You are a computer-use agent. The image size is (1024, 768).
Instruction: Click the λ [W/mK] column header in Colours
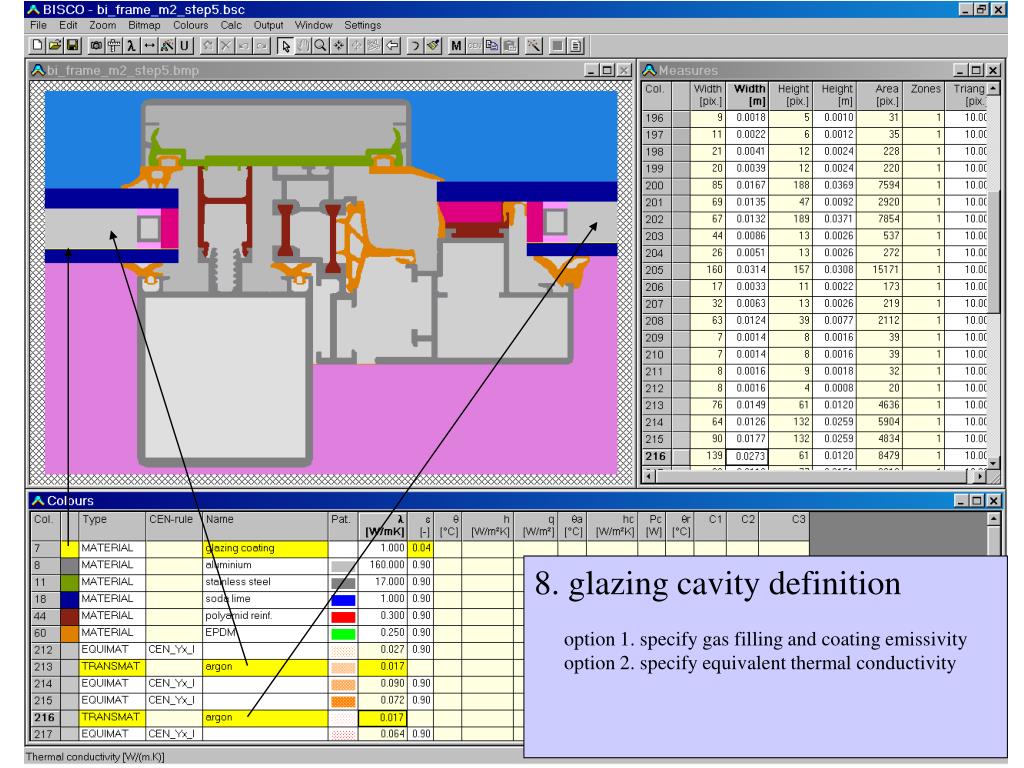click(x=383, y=526)
